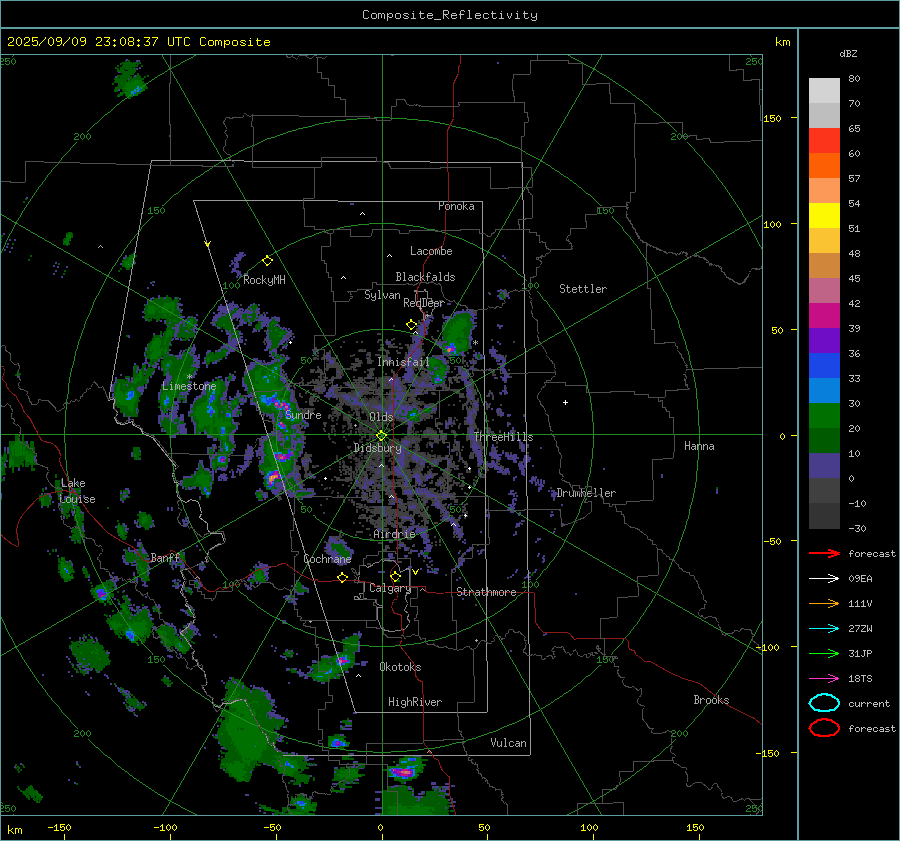Click the red 'forecast' ellipse icon
The width and height of the screenshot is (900, 841).
824,728
